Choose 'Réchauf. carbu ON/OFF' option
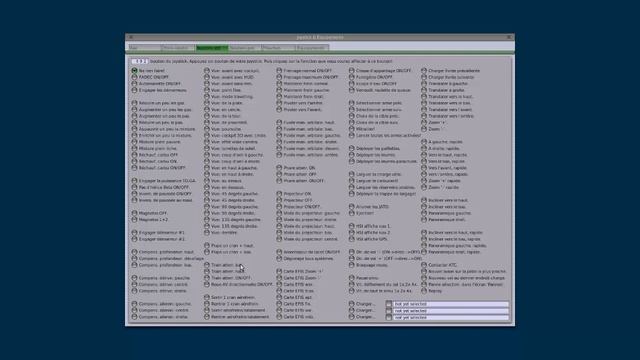640x360 pixels. [134, 168]
